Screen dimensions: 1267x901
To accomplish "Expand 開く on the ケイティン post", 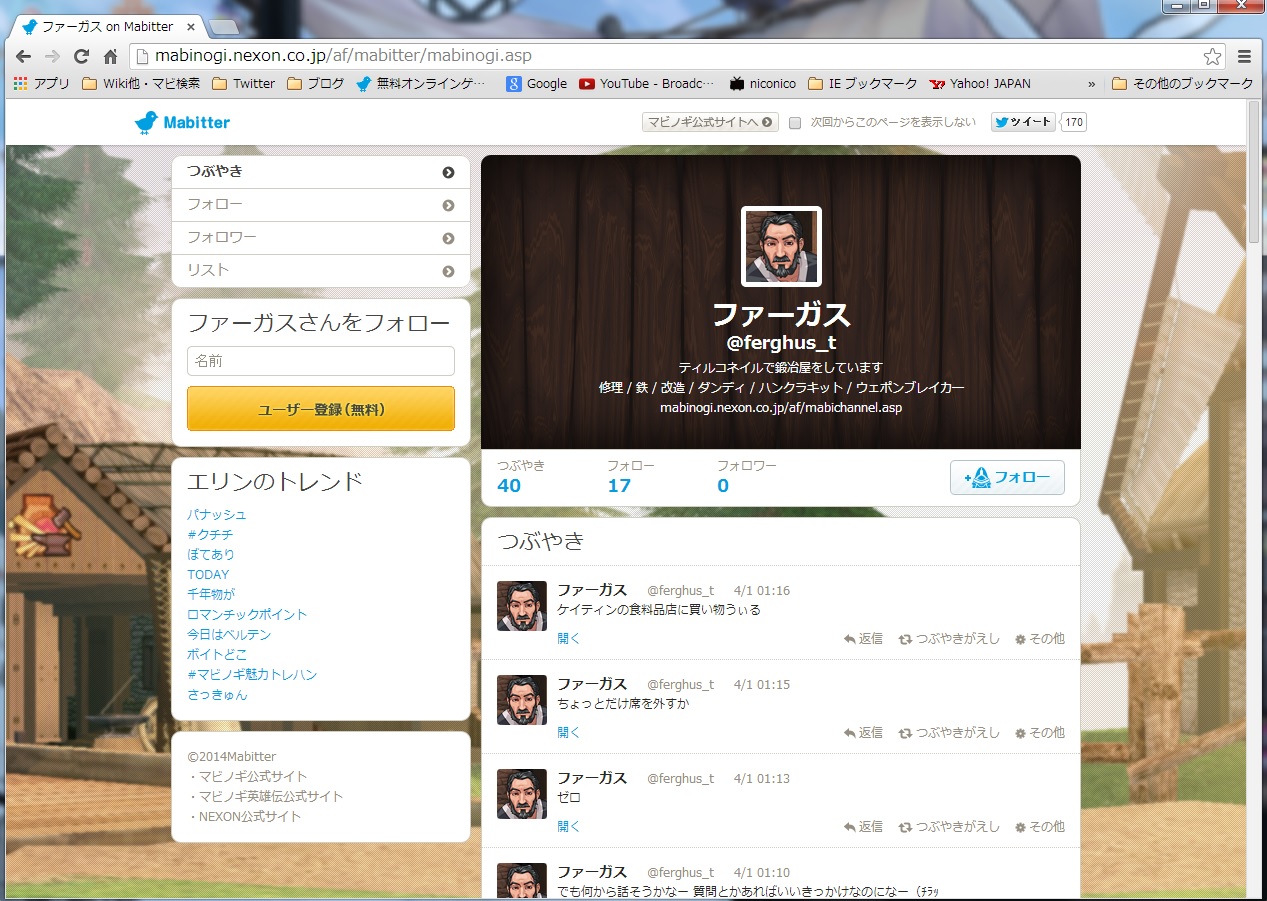I will click(569, 638).
